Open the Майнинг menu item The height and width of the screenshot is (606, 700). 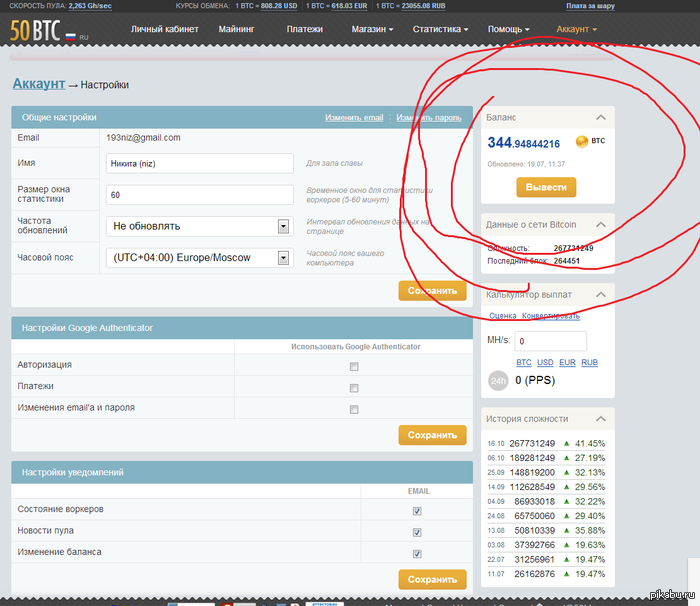[236, 30]
